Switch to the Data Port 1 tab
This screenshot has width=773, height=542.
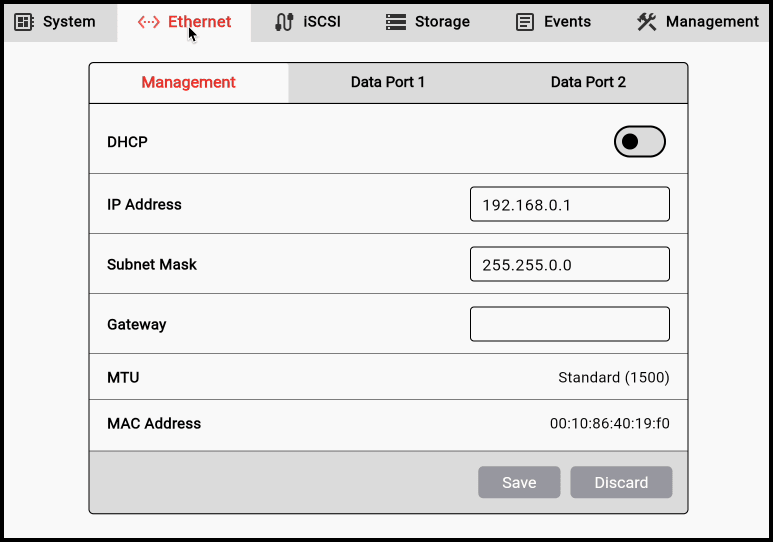coord(388,82)
